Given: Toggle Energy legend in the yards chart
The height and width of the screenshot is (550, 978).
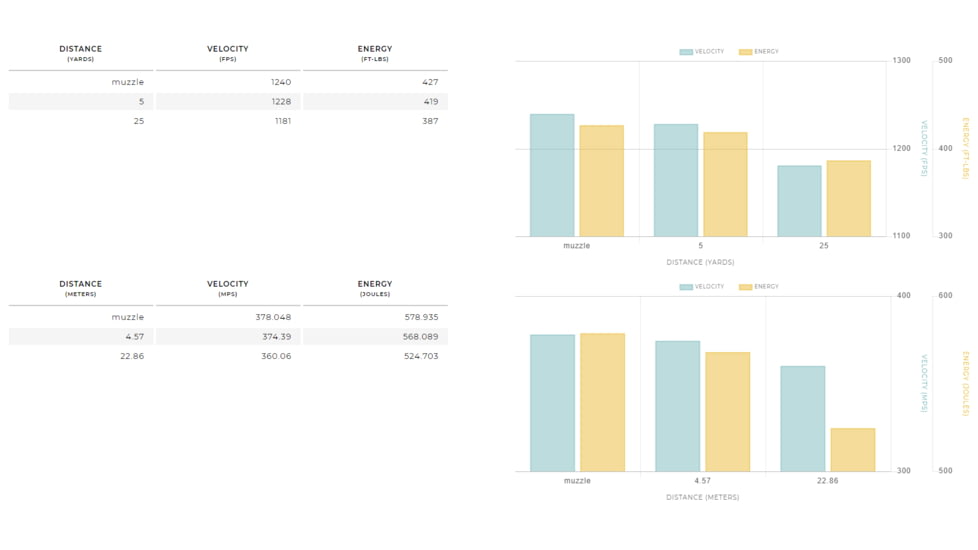Looking at the screenshot, I should [759, 52].
